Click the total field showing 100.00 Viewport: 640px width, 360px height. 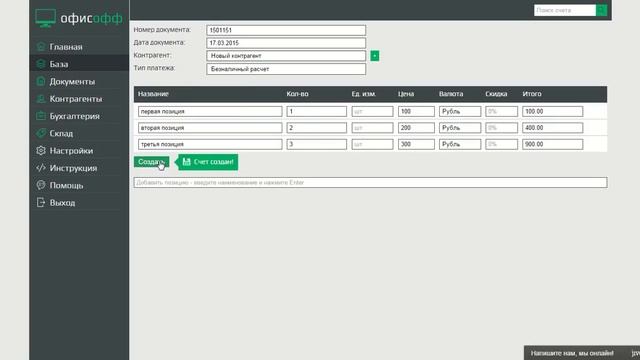coord(553,111)
